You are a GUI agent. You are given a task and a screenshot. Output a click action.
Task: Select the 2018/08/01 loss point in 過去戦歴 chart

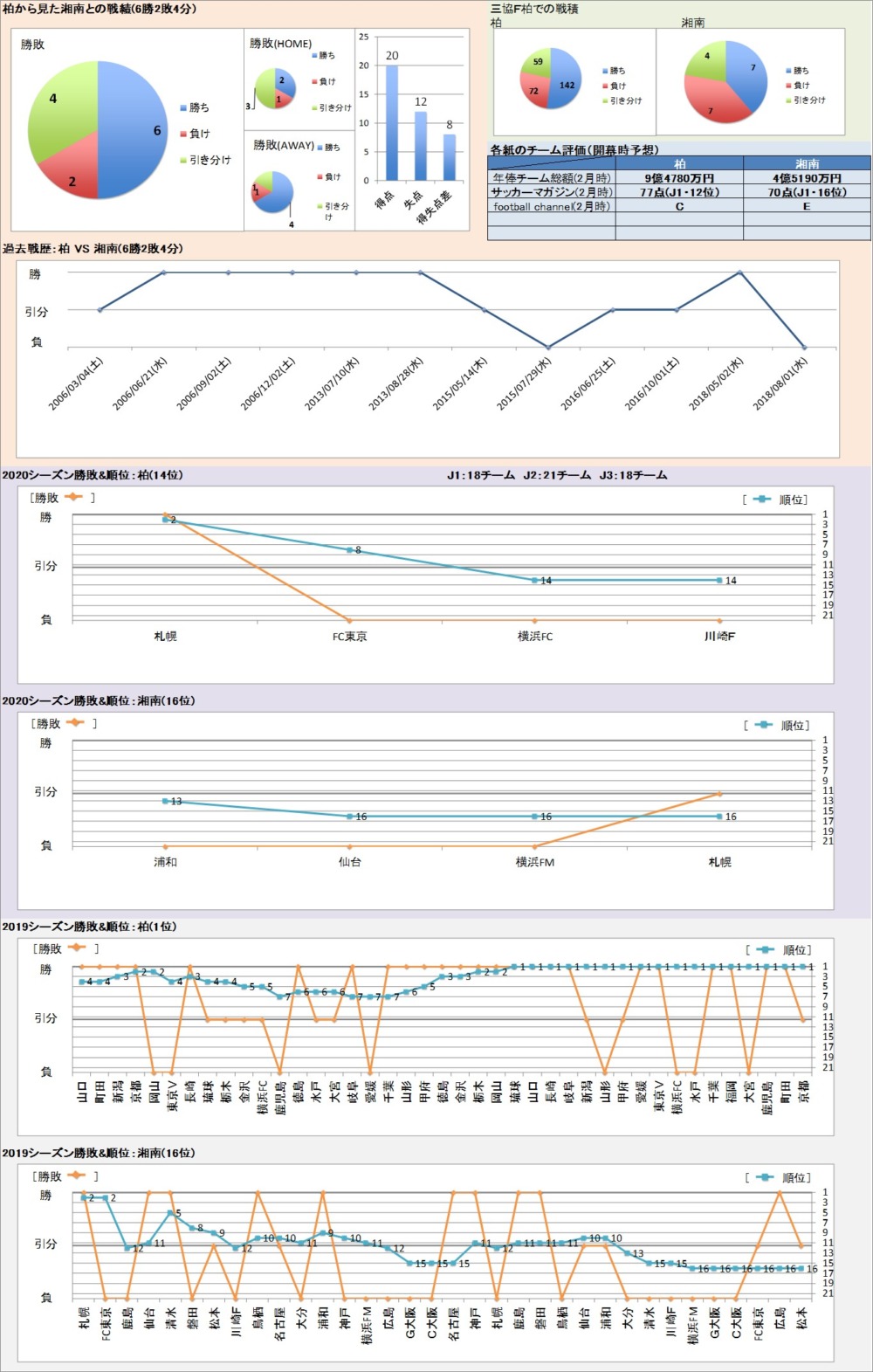pyautogui.click(x=804, y=348)
